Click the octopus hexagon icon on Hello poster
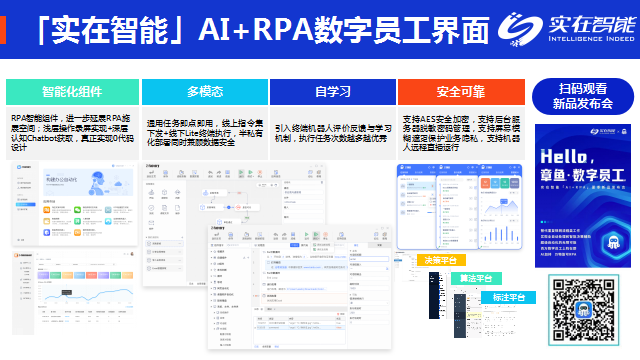 pyautogui.click(x=613, y=243)
